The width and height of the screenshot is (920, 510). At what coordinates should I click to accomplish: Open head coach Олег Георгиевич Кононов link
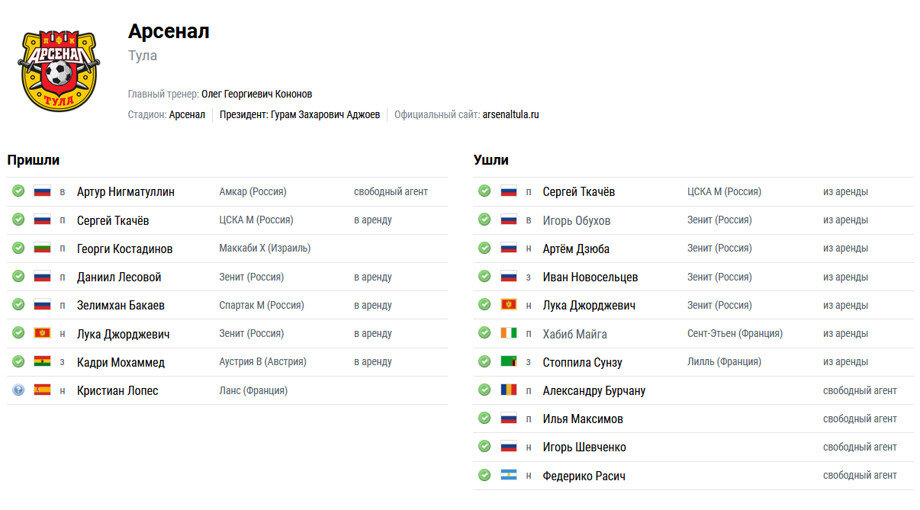click(256, 94)
